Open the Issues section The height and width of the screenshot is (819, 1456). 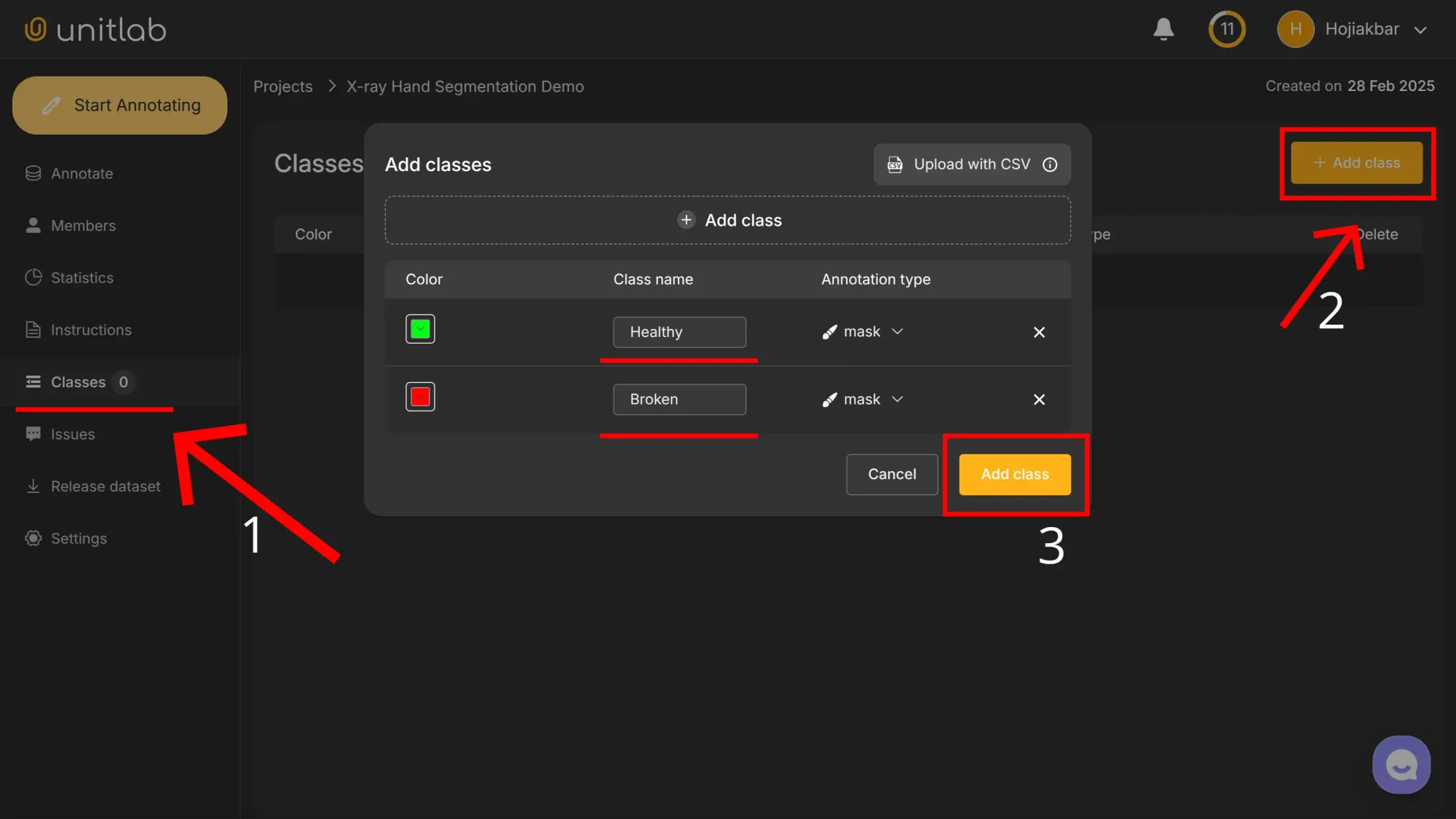click(x=72, y=434)
